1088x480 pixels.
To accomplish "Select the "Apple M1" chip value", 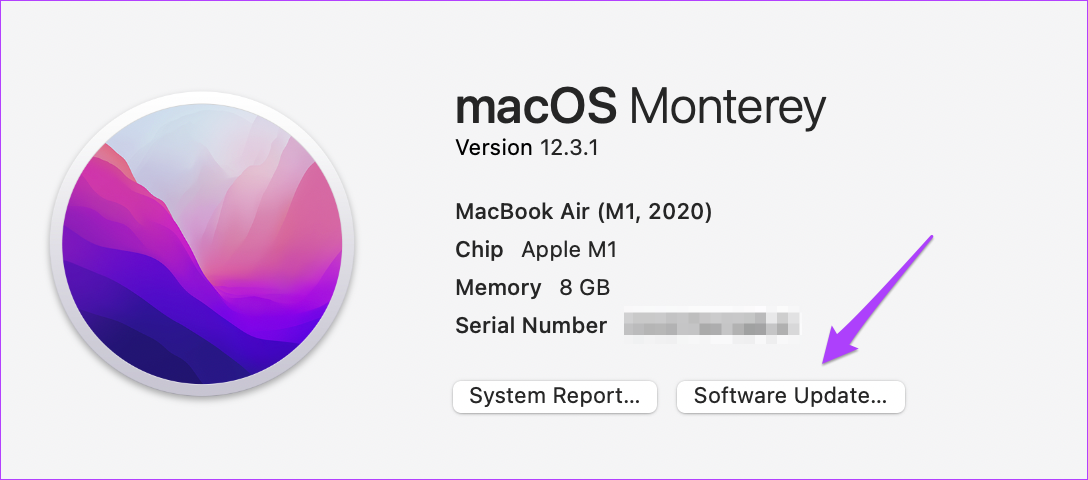I will [x=569, y=250].
